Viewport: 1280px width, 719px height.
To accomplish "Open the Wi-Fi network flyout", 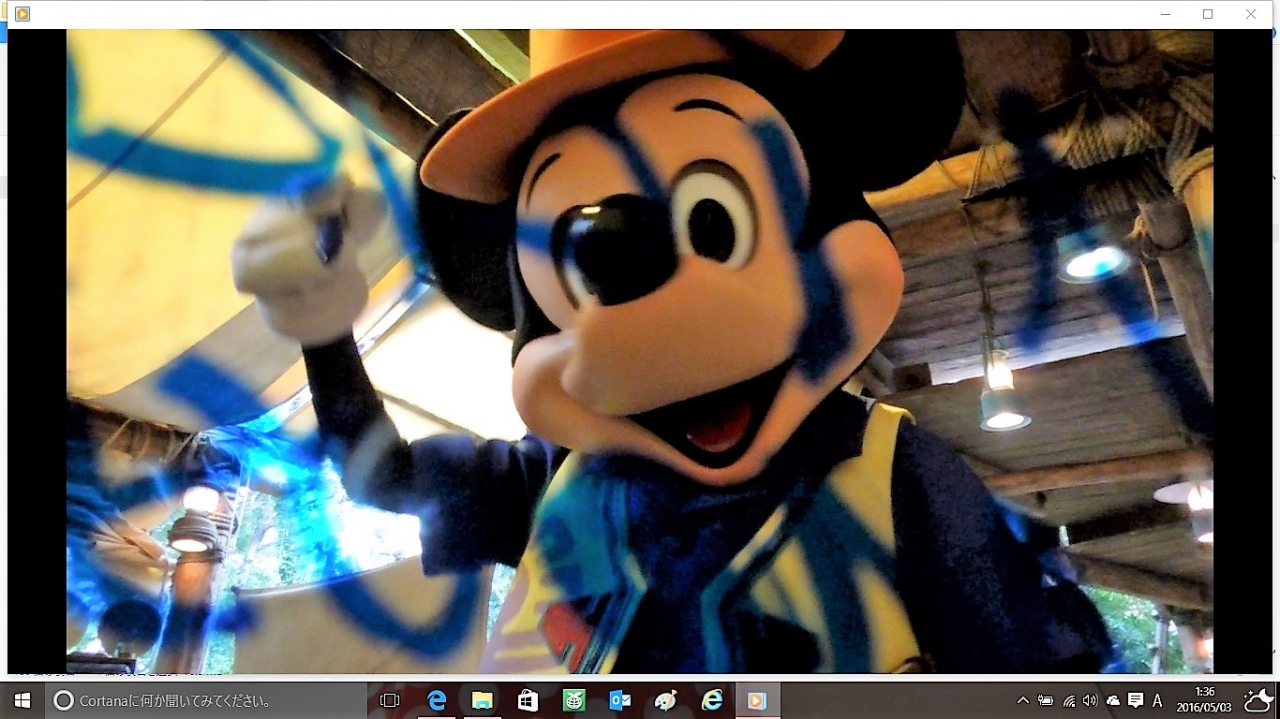I will pyautogui.click(x=1069, y=701).
